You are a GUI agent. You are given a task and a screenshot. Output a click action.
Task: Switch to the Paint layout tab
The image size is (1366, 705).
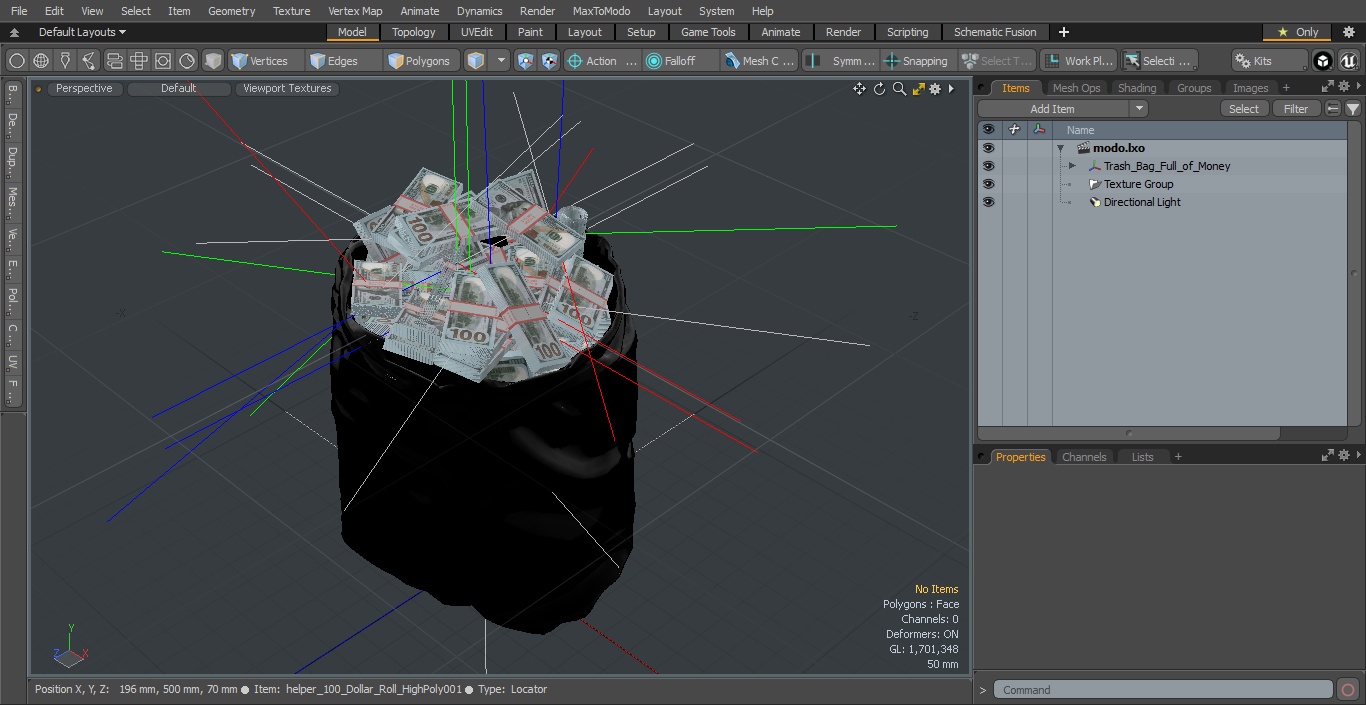coord(530,32)
